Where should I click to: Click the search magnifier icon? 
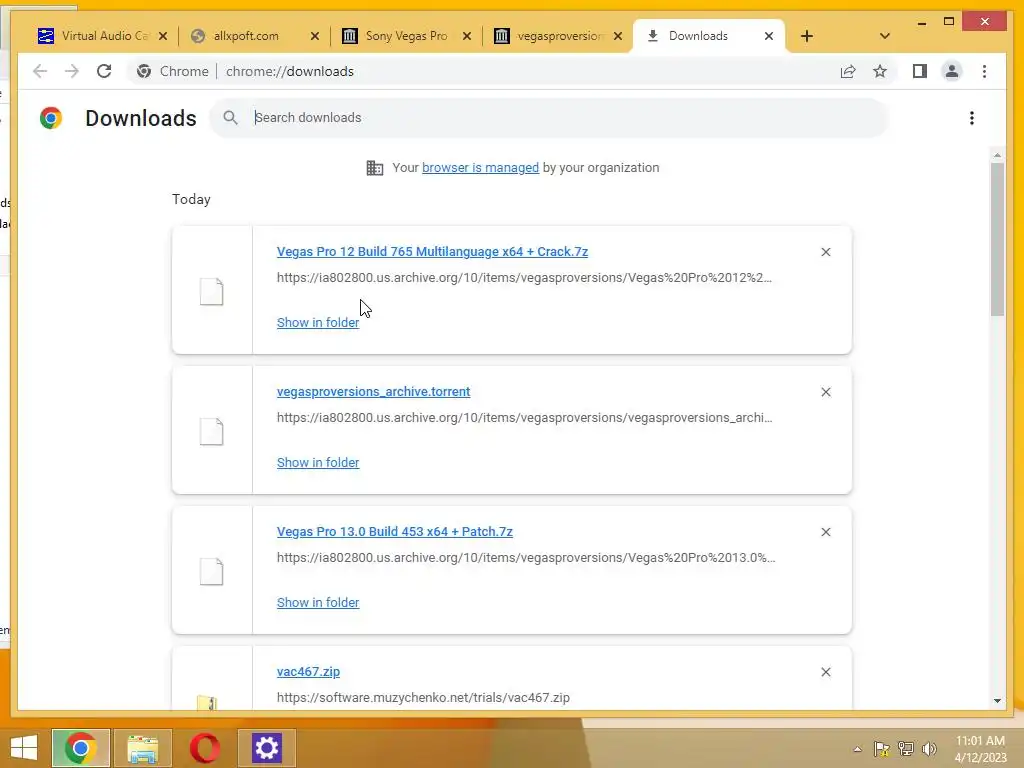coord(230,118)
